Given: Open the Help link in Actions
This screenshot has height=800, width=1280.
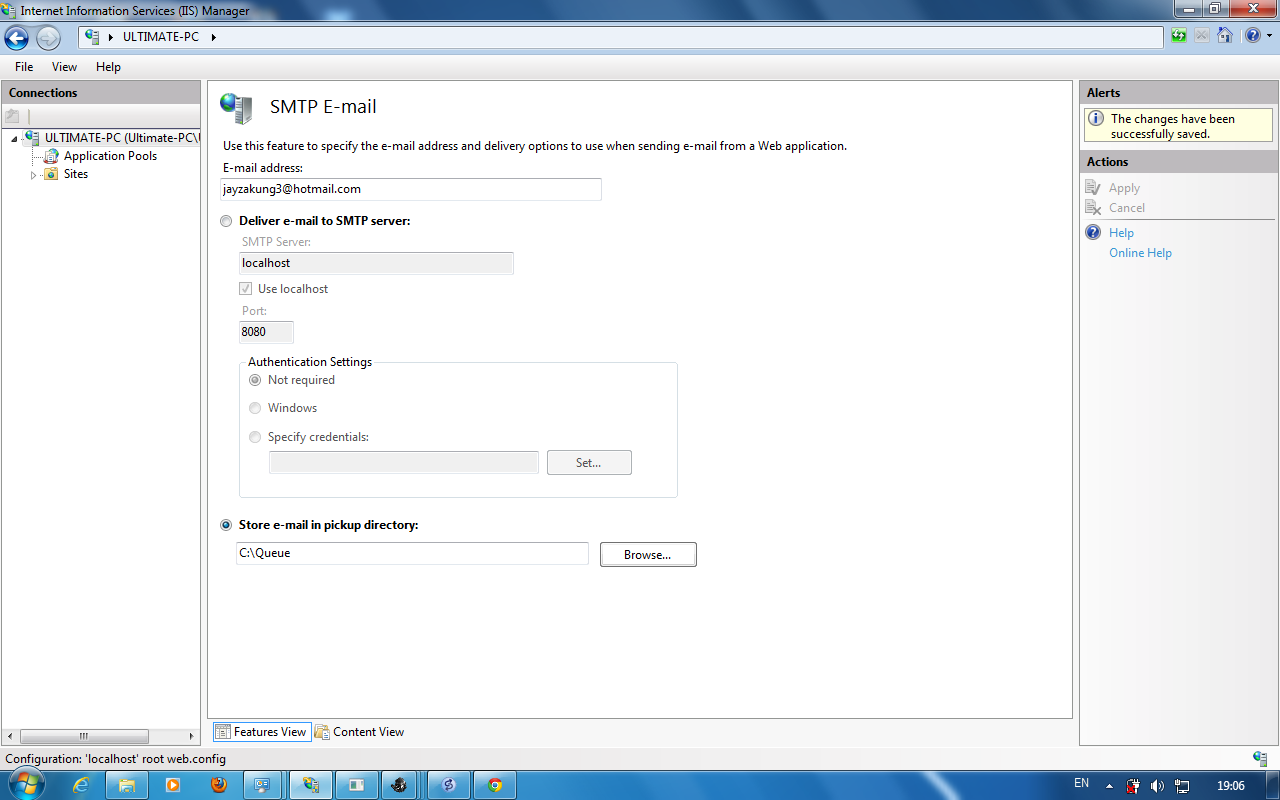Looking at the screenshot, I should coord(1121,233).
